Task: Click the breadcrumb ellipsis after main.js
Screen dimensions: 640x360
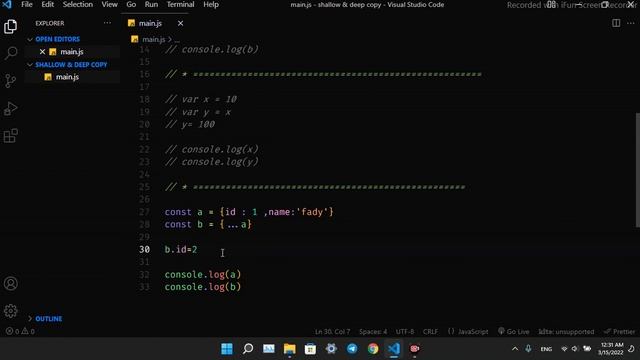Action: tap(177, 40)
